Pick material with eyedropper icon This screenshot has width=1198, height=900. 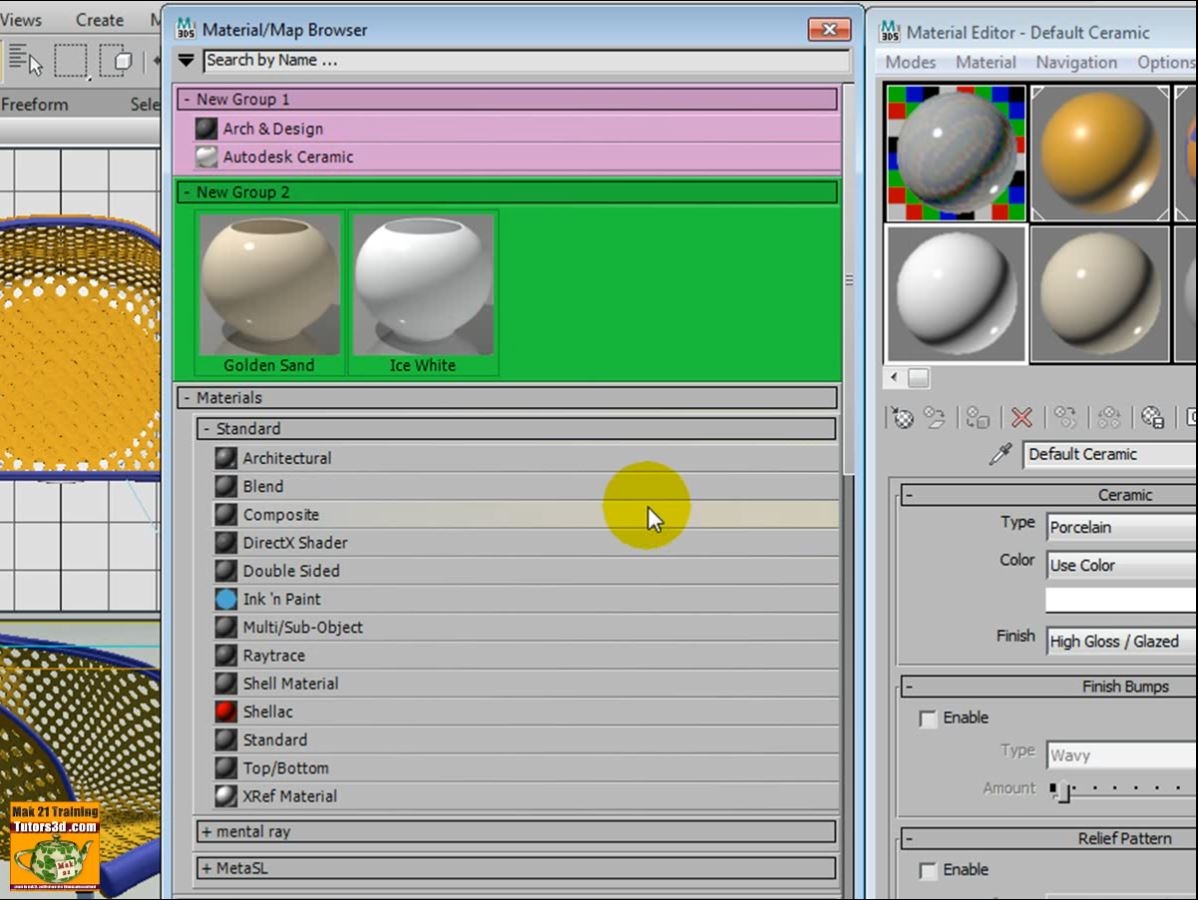tap(1001, 454)
